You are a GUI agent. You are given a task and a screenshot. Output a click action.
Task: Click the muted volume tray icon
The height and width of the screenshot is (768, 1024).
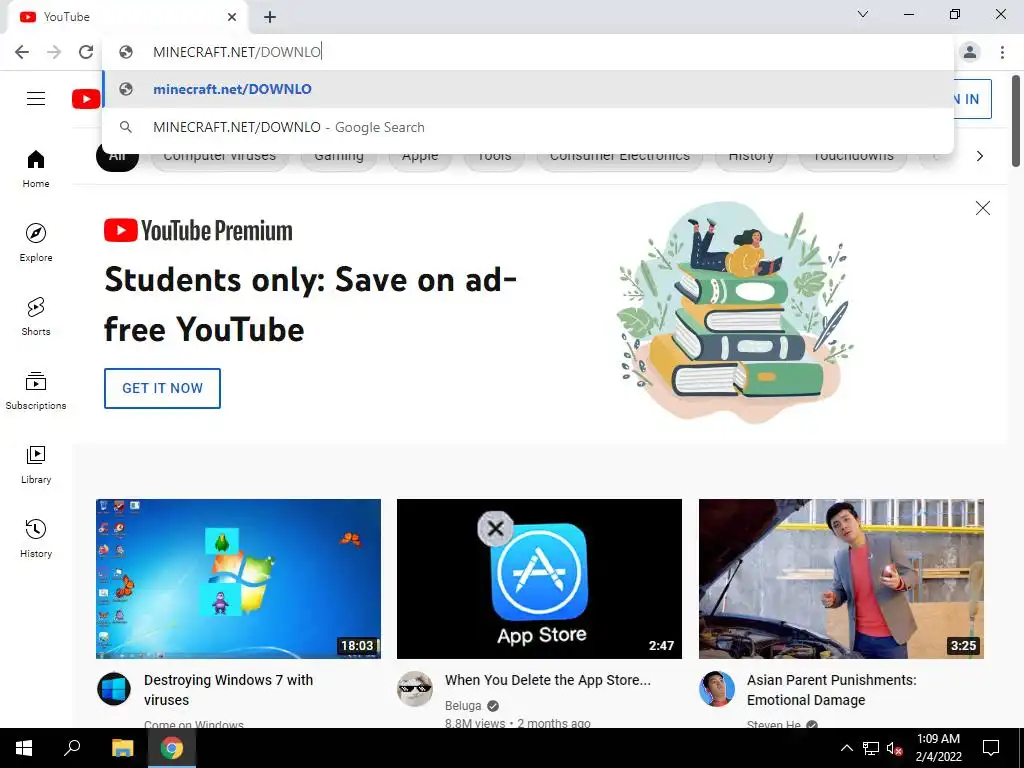[894, 748]
